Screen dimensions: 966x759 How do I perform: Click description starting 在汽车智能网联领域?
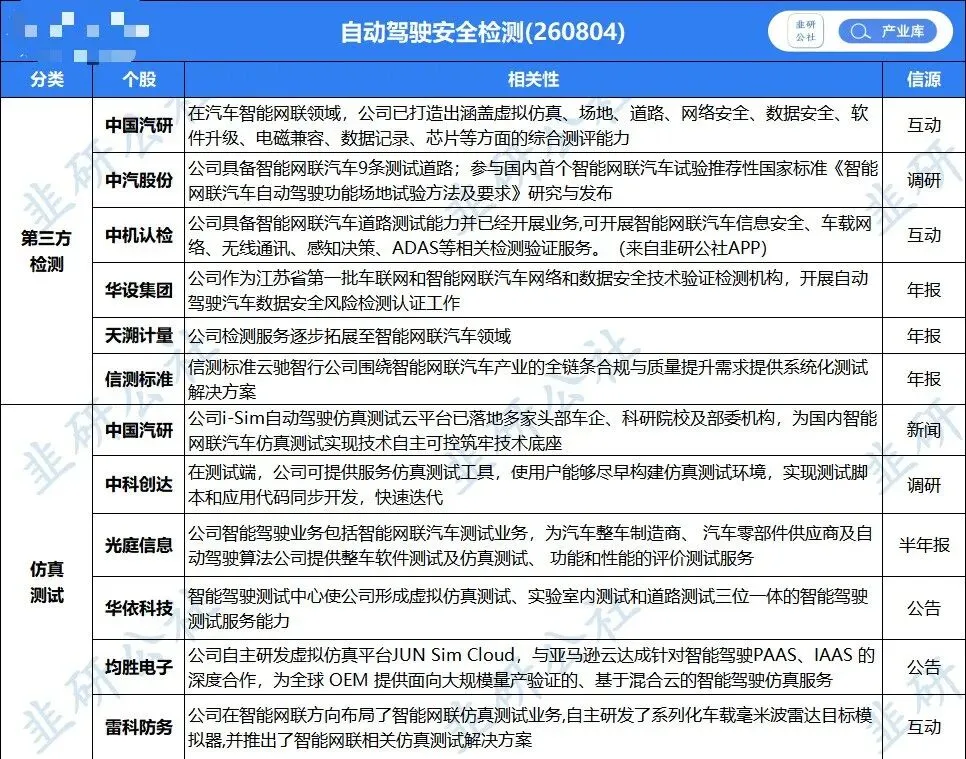pos(529,126)
